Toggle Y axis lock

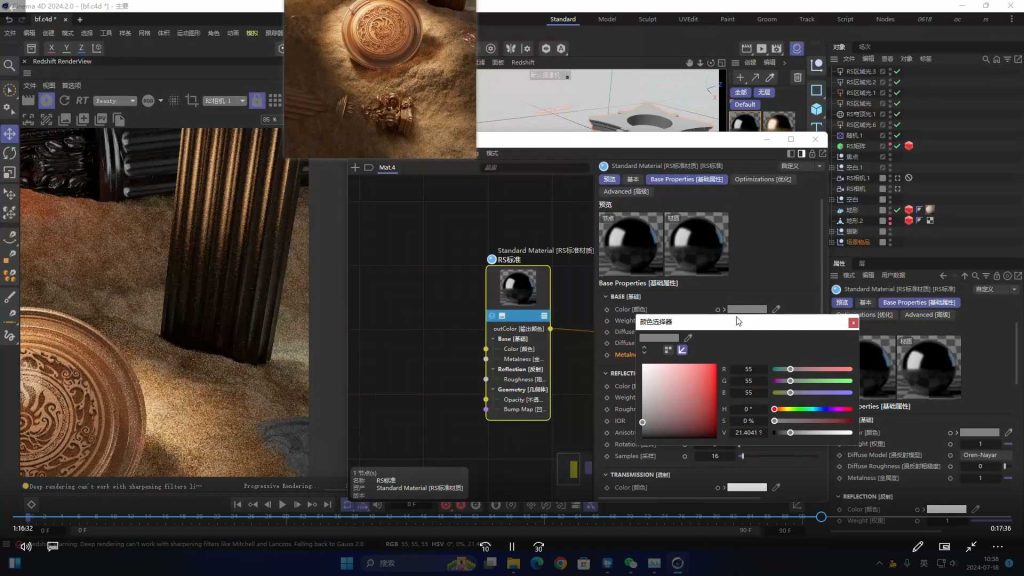[67, 48]
